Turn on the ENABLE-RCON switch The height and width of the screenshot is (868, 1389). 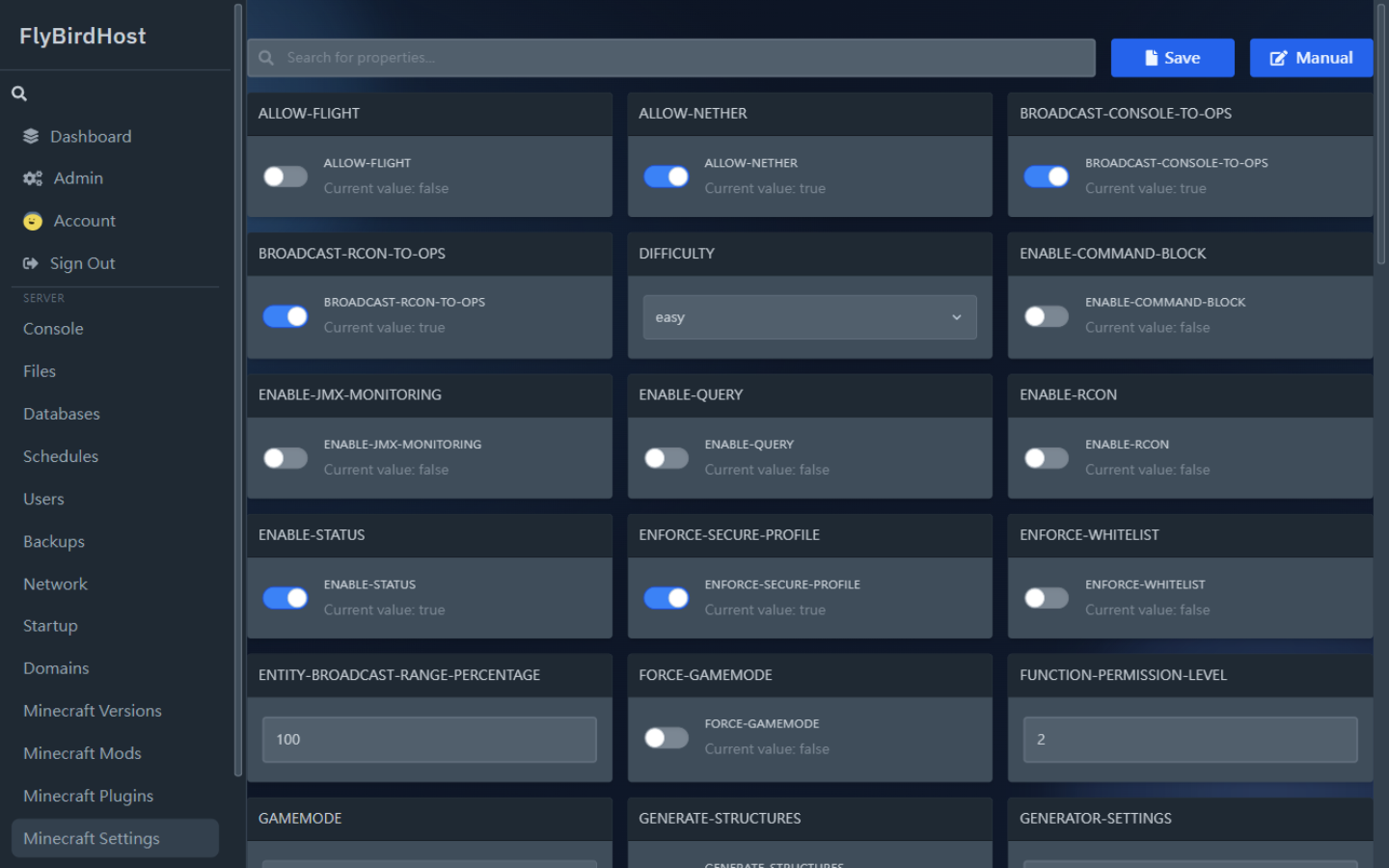click(1047, 457)
